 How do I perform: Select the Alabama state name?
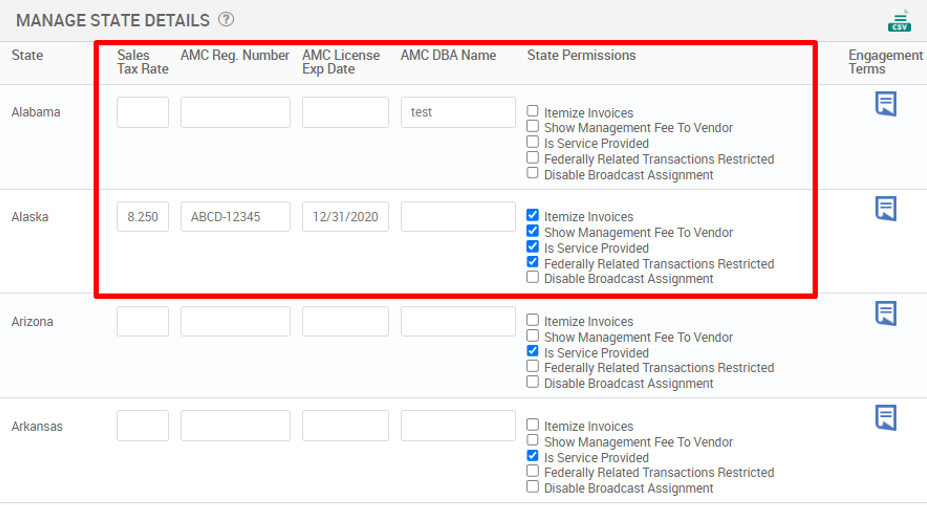[x=35, y=112]
